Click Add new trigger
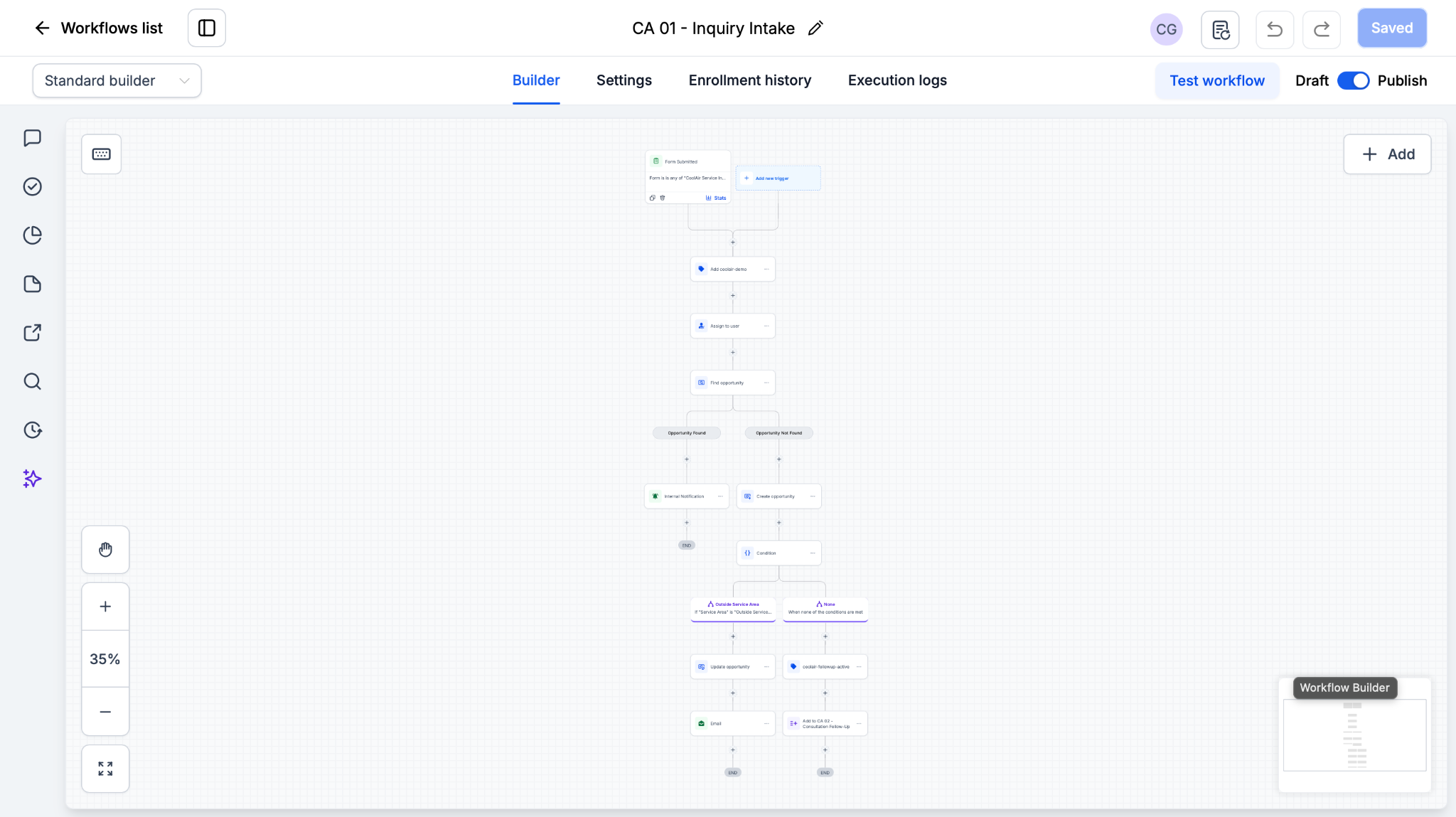This screenshot has width=1456, height=817. 778,178
